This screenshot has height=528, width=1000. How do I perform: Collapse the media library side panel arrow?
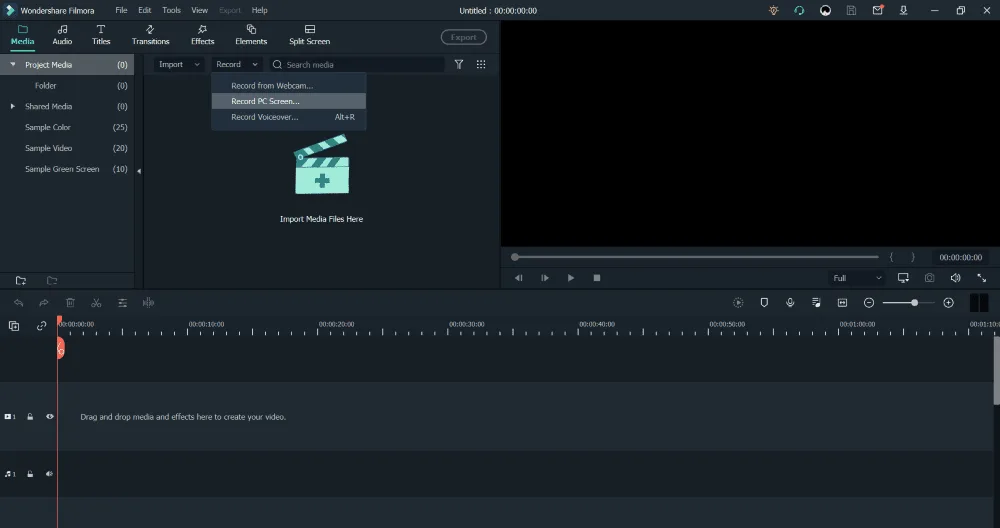point(139,171)
